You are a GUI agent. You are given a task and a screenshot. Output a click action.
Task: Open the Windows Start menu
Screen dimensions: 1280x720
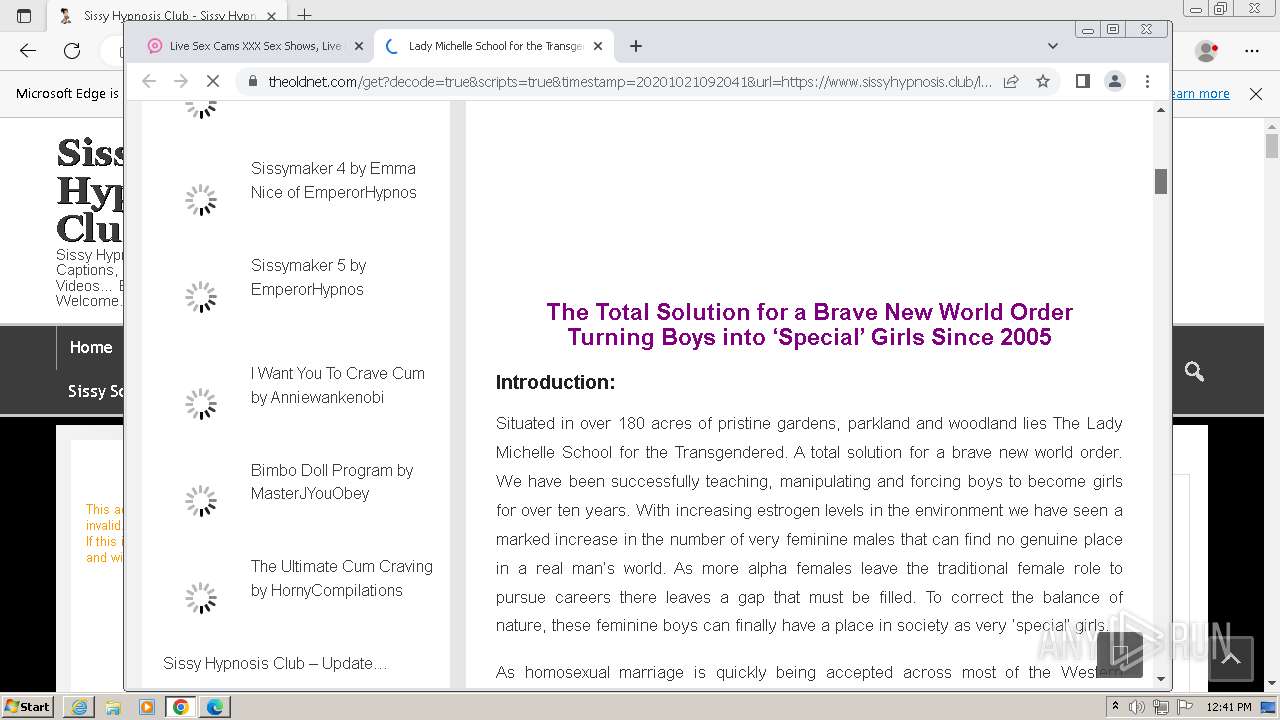27,706
